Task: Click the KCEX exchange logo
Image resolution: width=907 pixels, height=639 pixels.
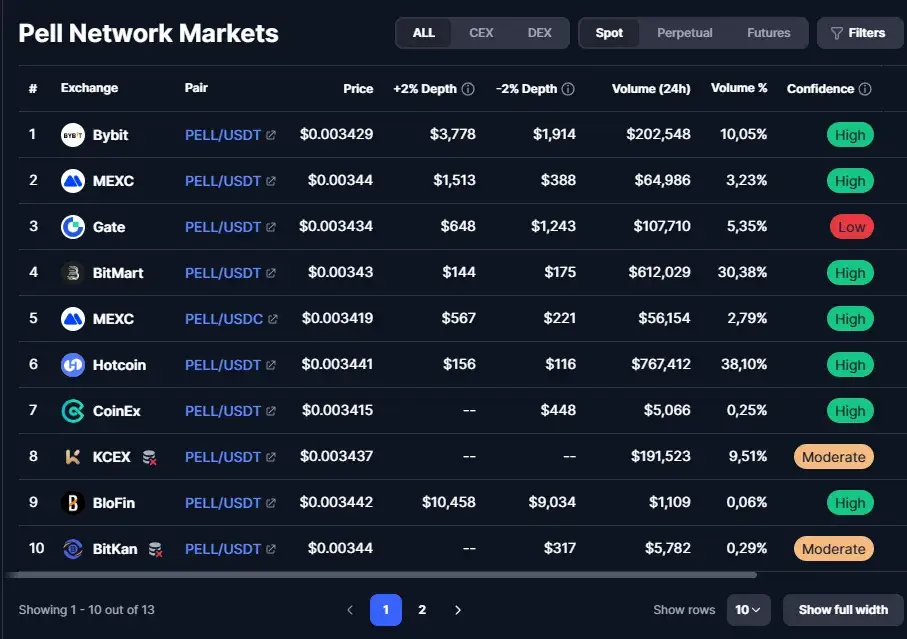Action: point(73,457)
